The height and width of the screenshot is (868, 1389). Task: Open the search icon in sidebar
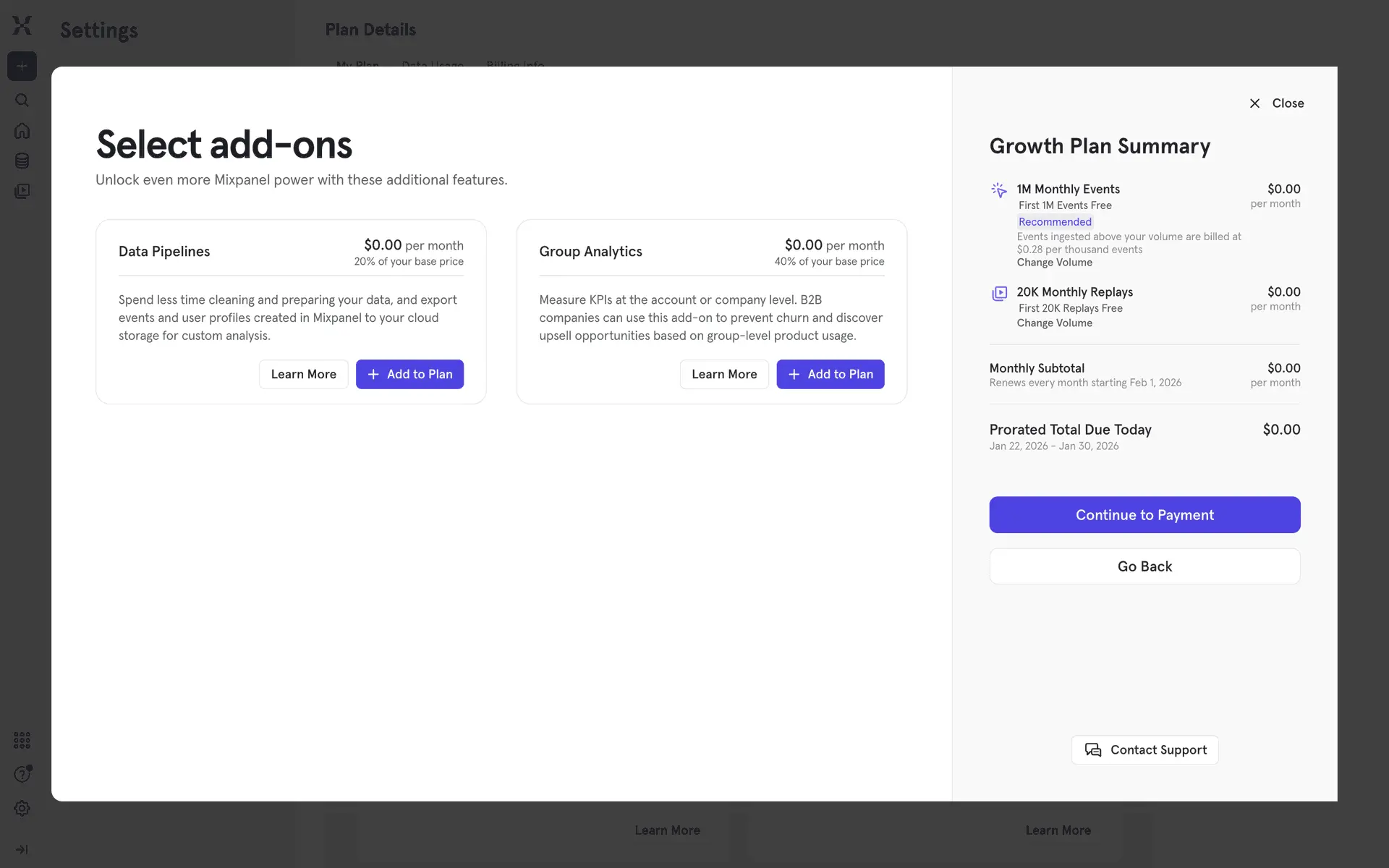point(22,101)
